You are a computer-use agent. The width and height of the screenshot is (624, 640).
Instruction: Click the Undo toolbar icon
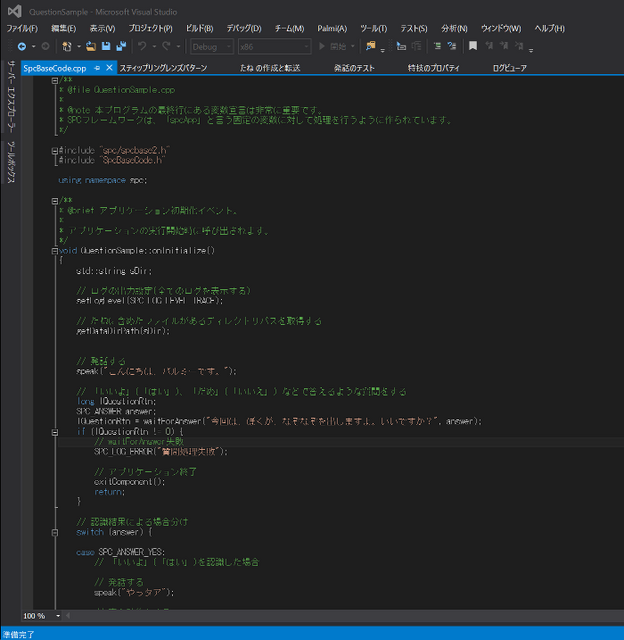tap(143, 47)
